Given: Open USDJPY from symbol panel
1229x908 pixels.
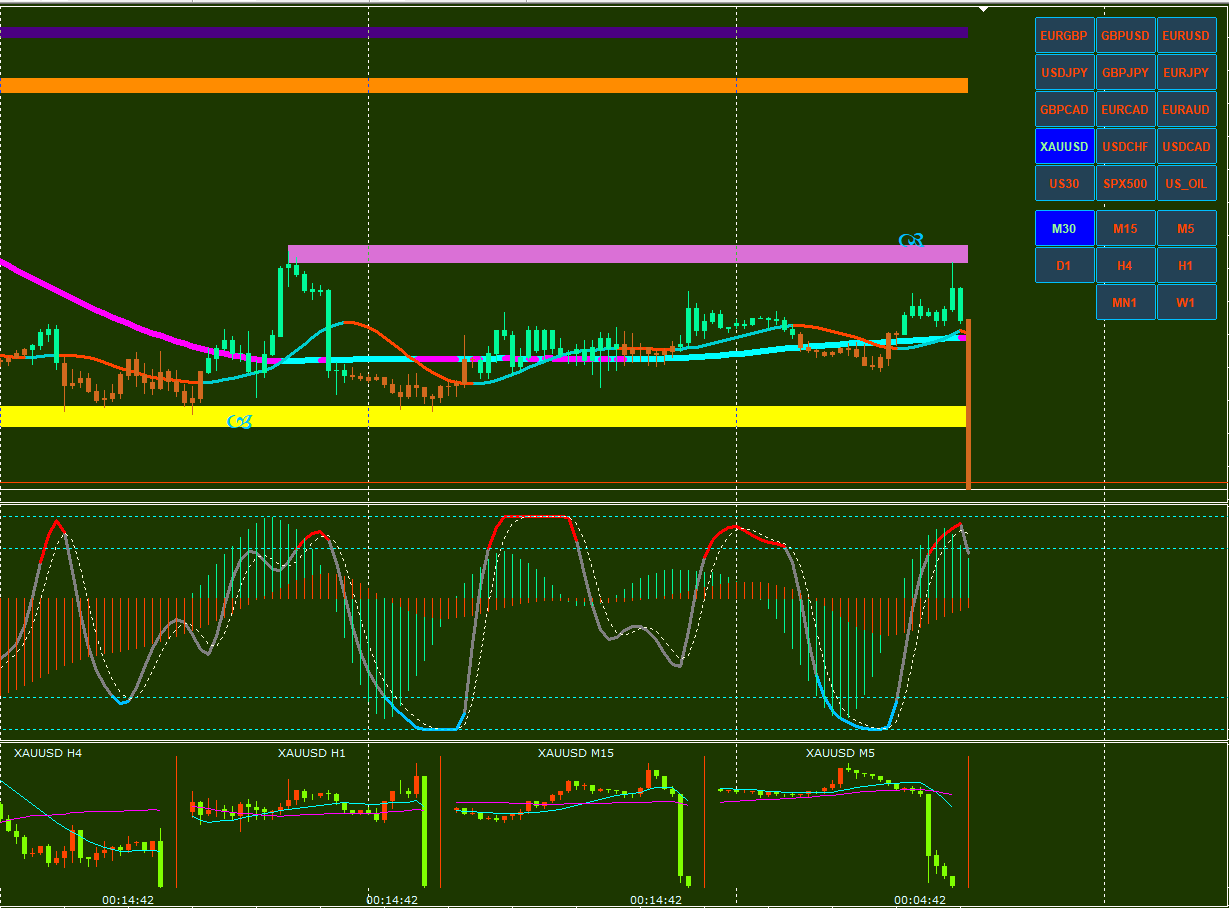Looking at the screenshot, I should (x=1064, y=72).
